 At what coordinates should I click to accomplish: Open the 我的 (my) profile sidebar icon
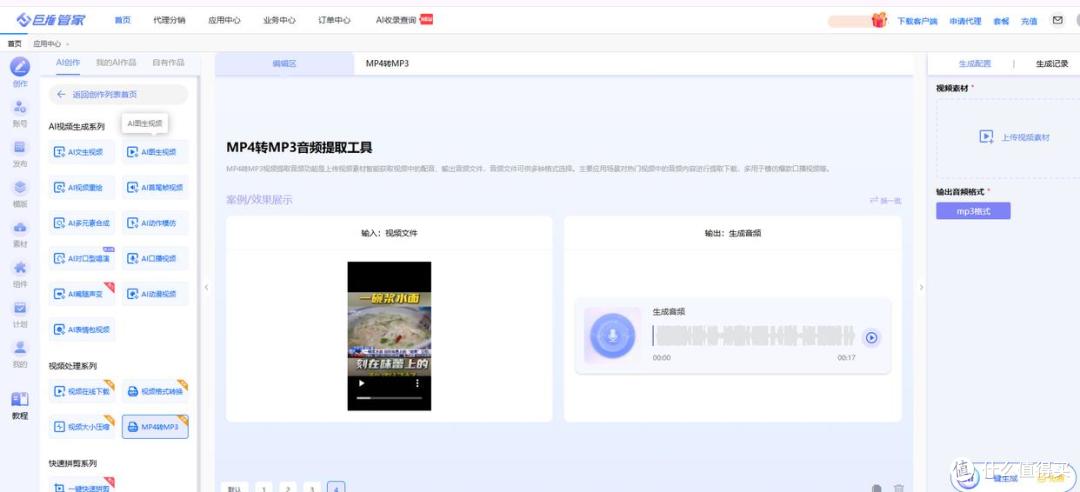tap(21, 347)
